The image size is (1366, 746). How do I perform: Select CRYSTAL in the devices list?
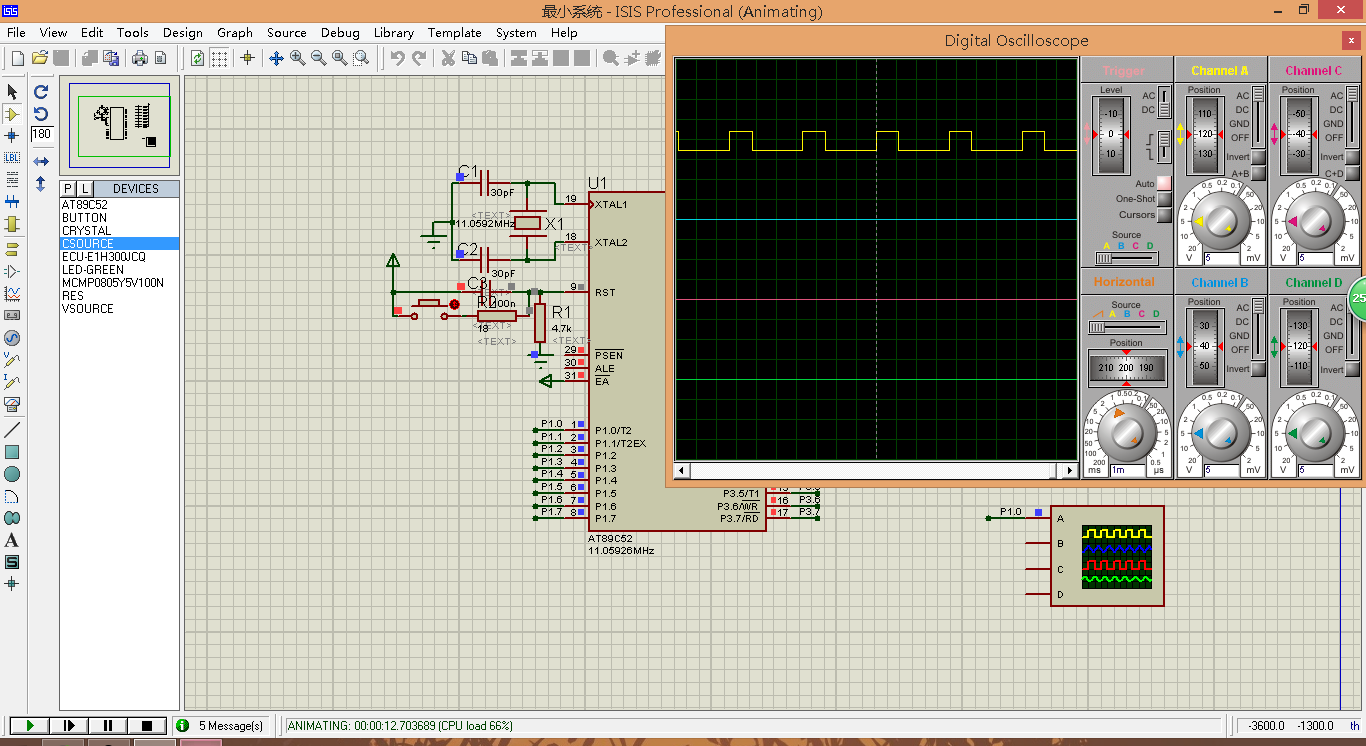[87, 231]
